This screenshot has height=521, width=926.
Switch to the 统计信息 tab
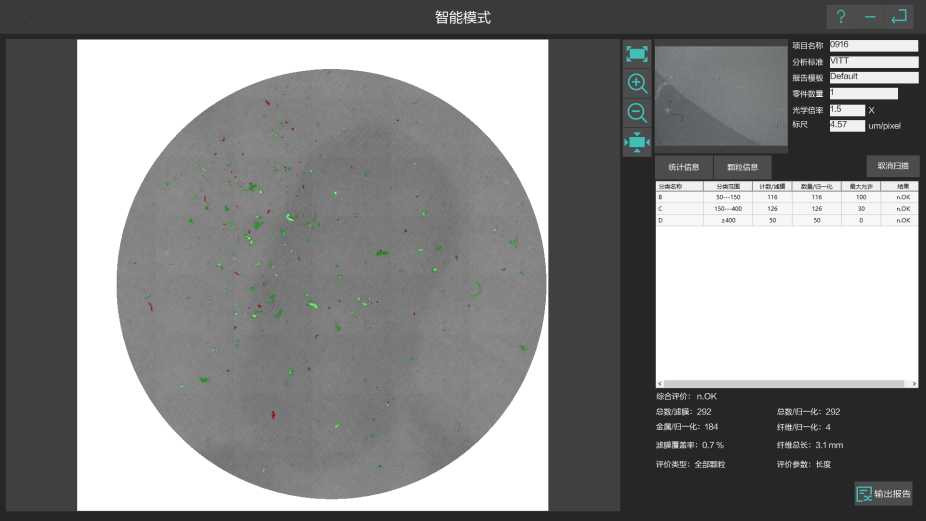click(683, 166)
